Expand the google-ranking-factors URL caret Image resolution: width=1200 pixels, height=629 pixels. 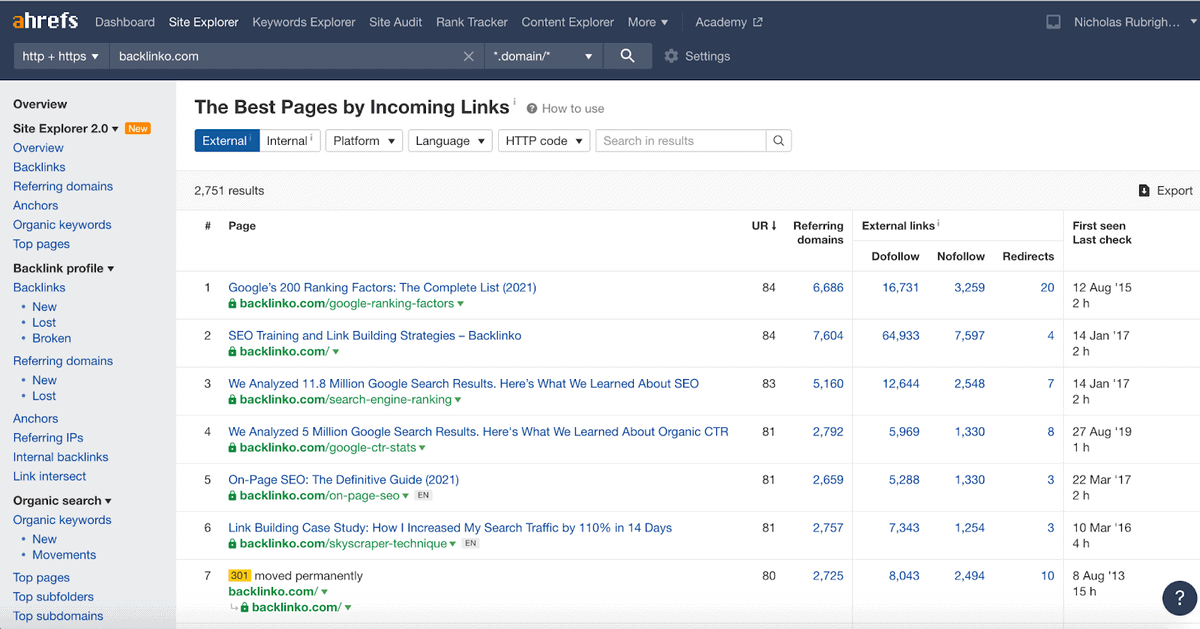tap(460, 304)
